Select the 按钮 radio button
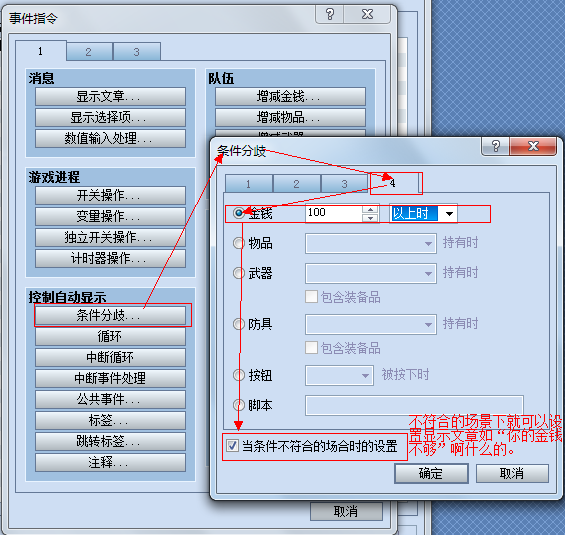Screen dimensions: 565x535 [x=239, y=375]
